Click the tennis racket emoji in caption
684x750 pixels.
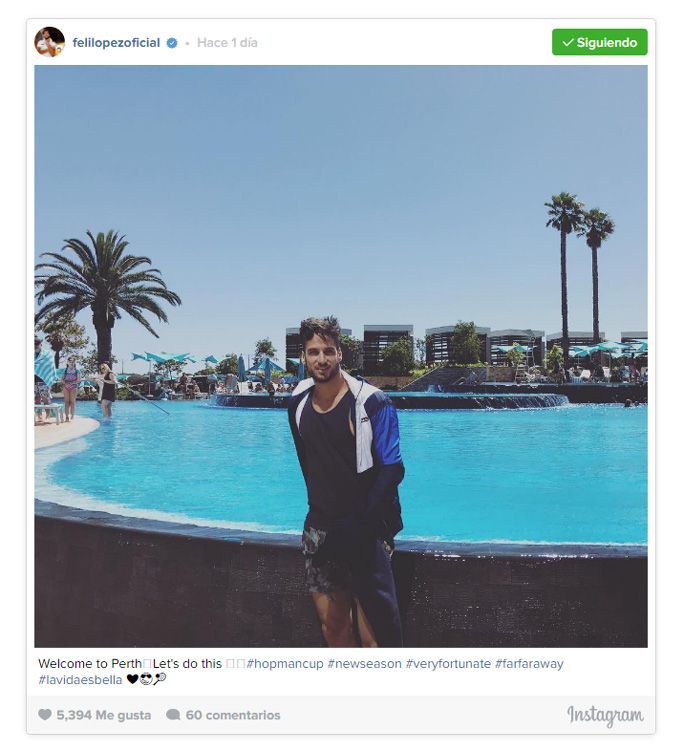pyautogui.click(x=160, y=679)
